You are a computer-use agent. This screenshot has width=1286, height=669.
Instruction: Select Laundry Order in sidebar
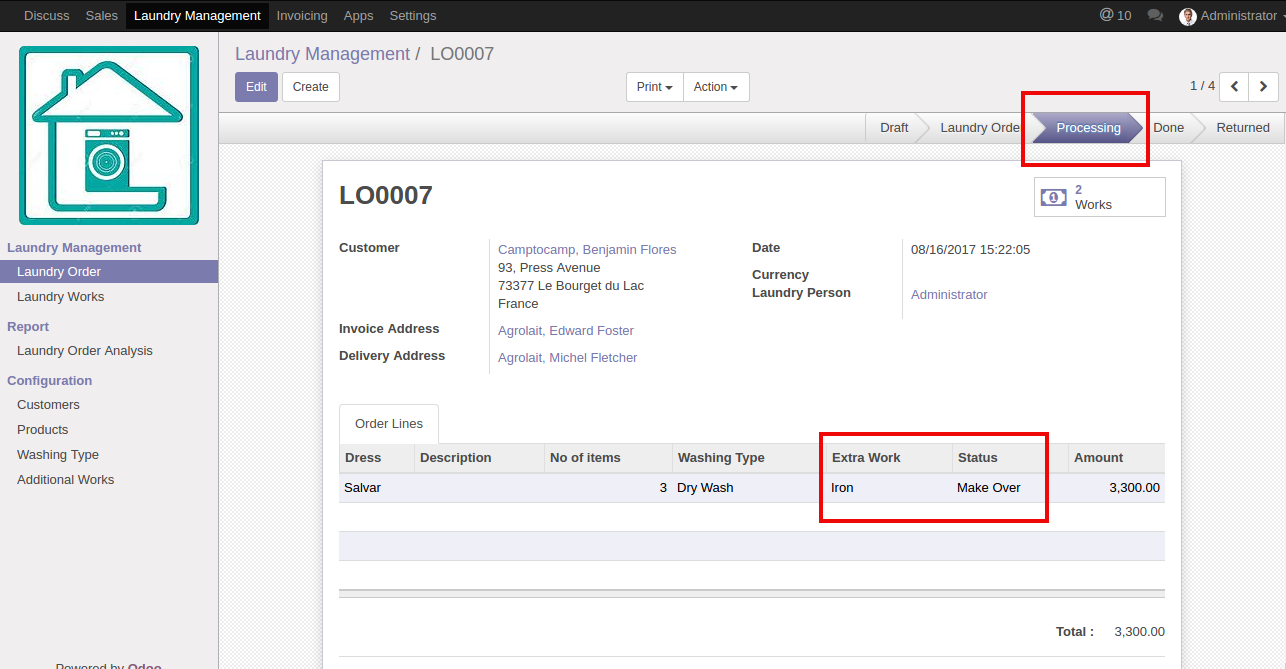(x=109, y=272)
